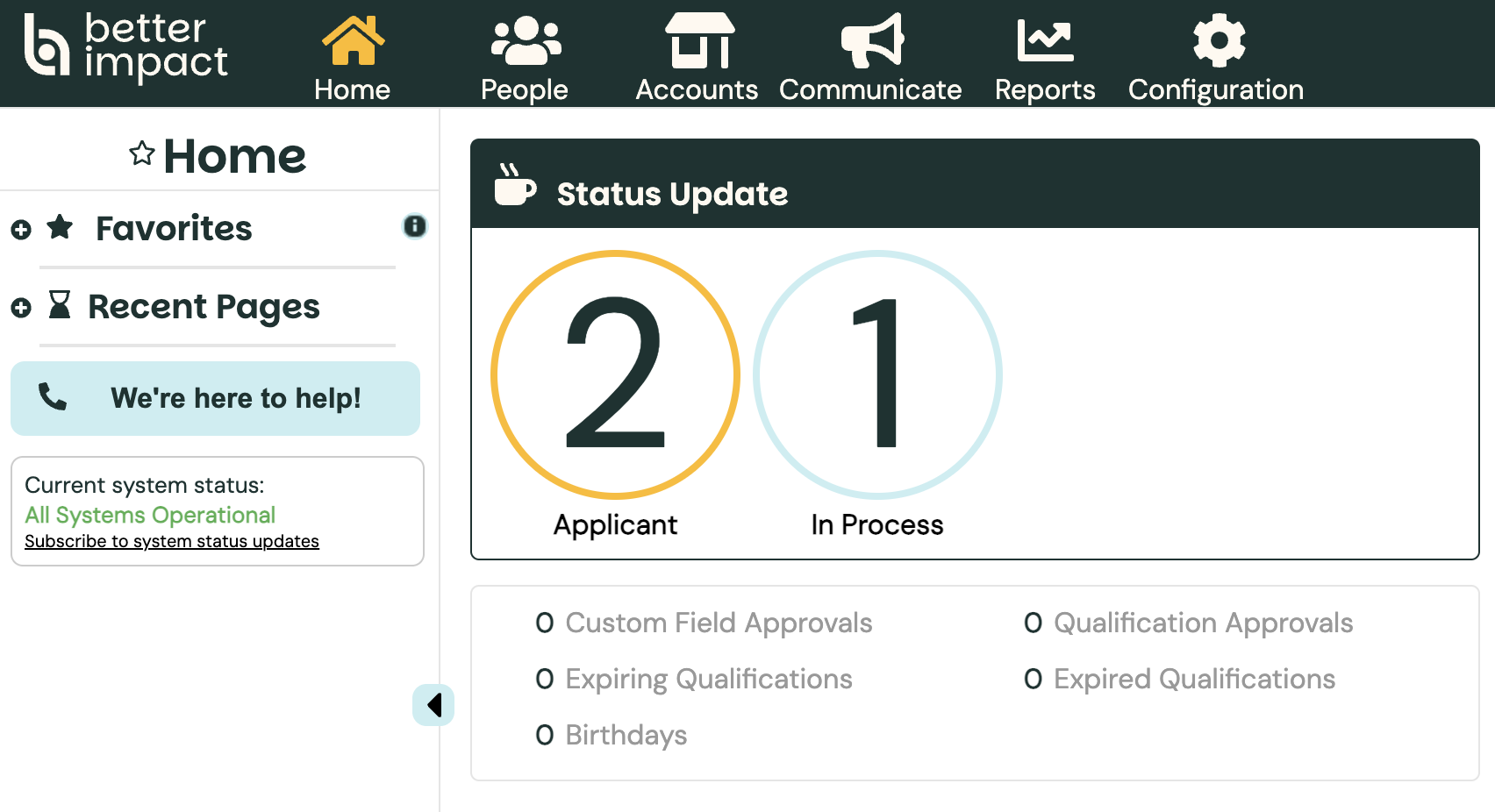Click the Accounts storefront icon
The height and width of the screenshot is (812, 1495).
pyautogui.click(x=699, y=41)
